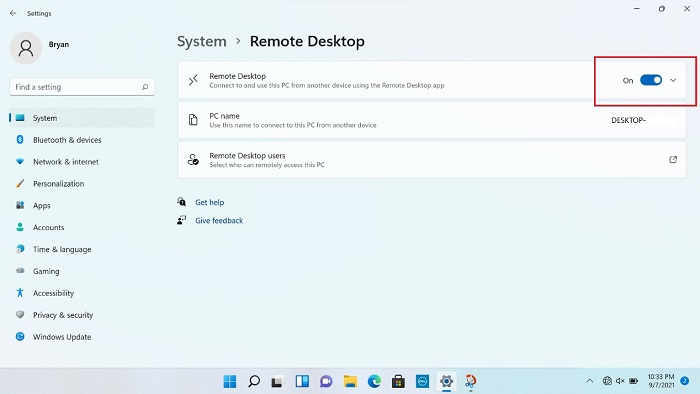Select System in the sidebar
The width and height of the screenshot is (700, 394).
82,118
